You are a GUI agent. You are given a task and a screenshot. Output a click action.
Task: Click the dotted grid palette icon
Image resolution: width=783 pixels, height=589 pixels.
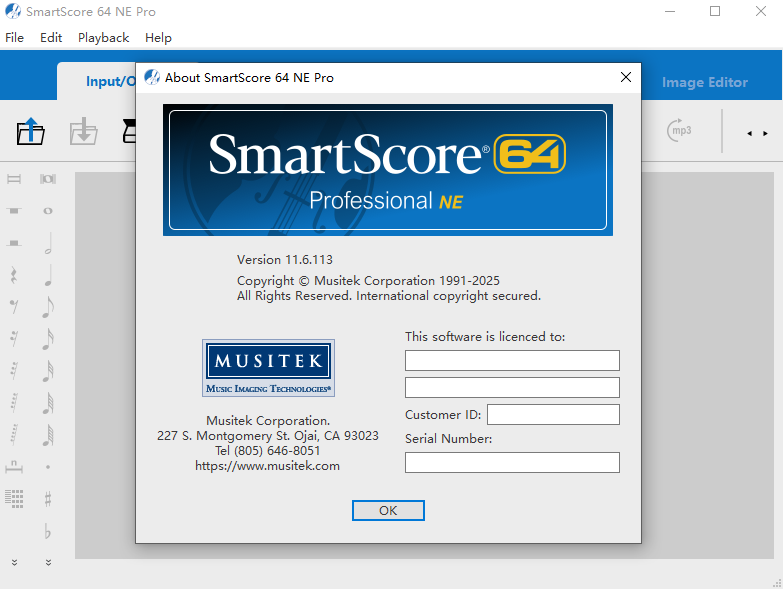(14, 499)
